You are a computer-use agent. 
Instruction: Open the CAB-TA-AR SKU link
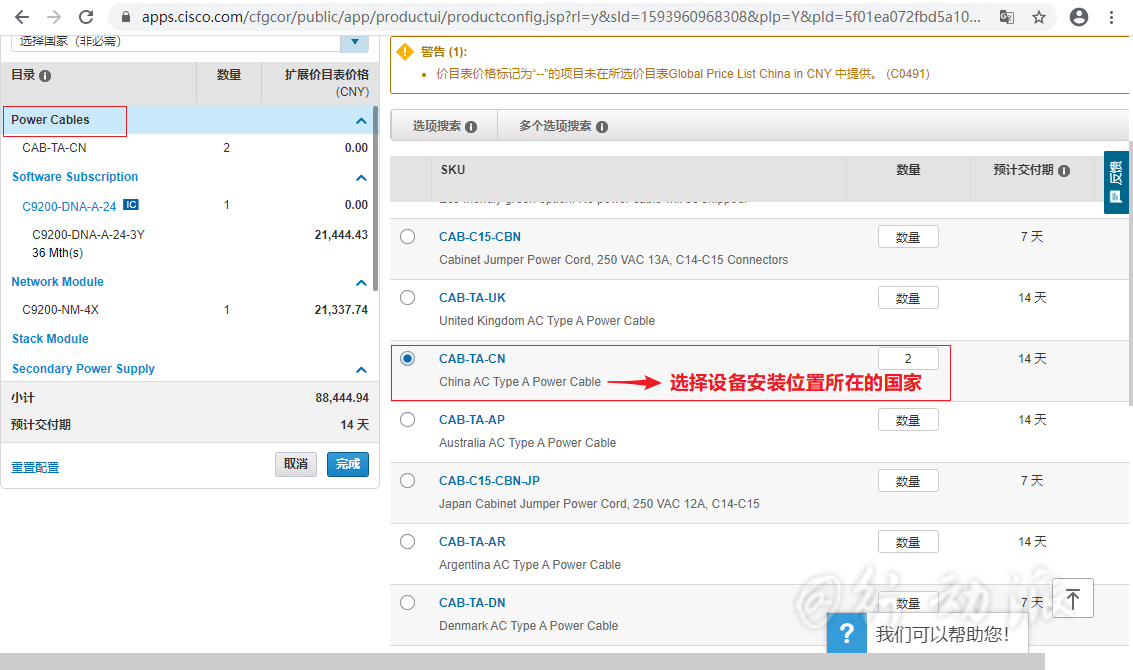click(473, 542)
